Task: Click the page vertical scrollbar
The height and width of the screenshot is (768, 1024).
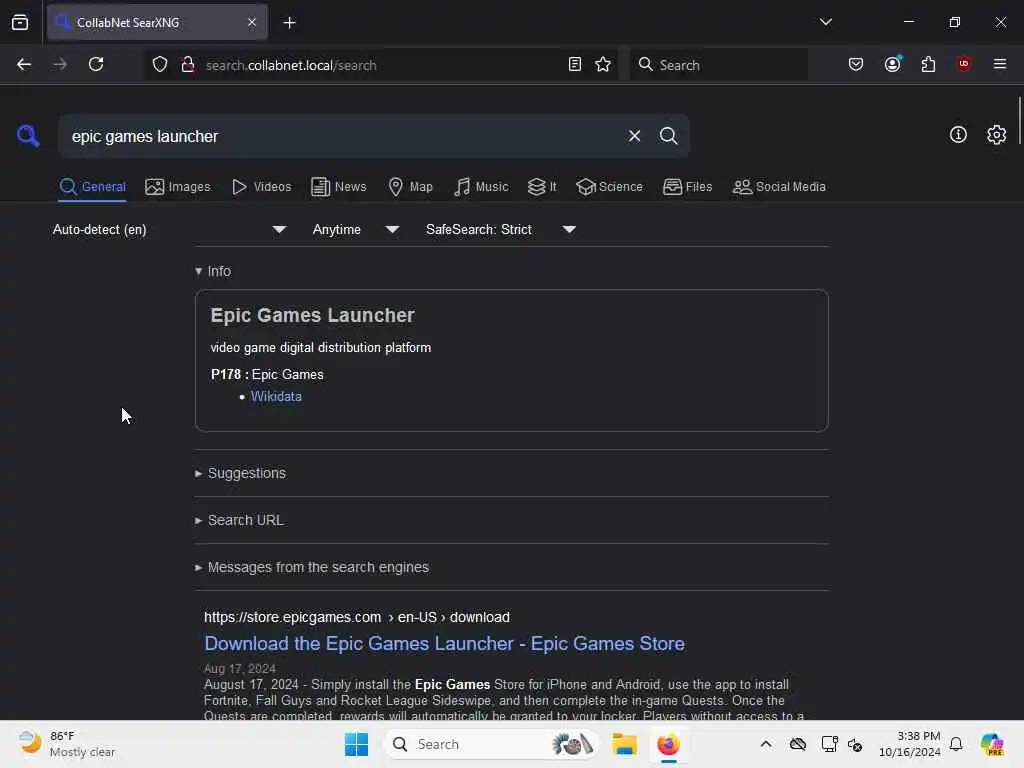Action: (x=1019, y=121)
